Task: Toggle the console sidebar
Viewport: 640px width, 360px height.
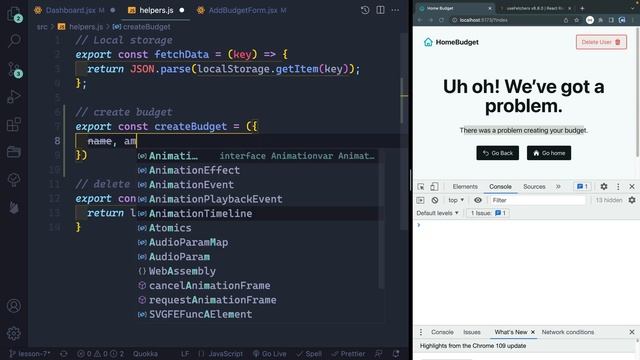Action: (x=420, y=200)
